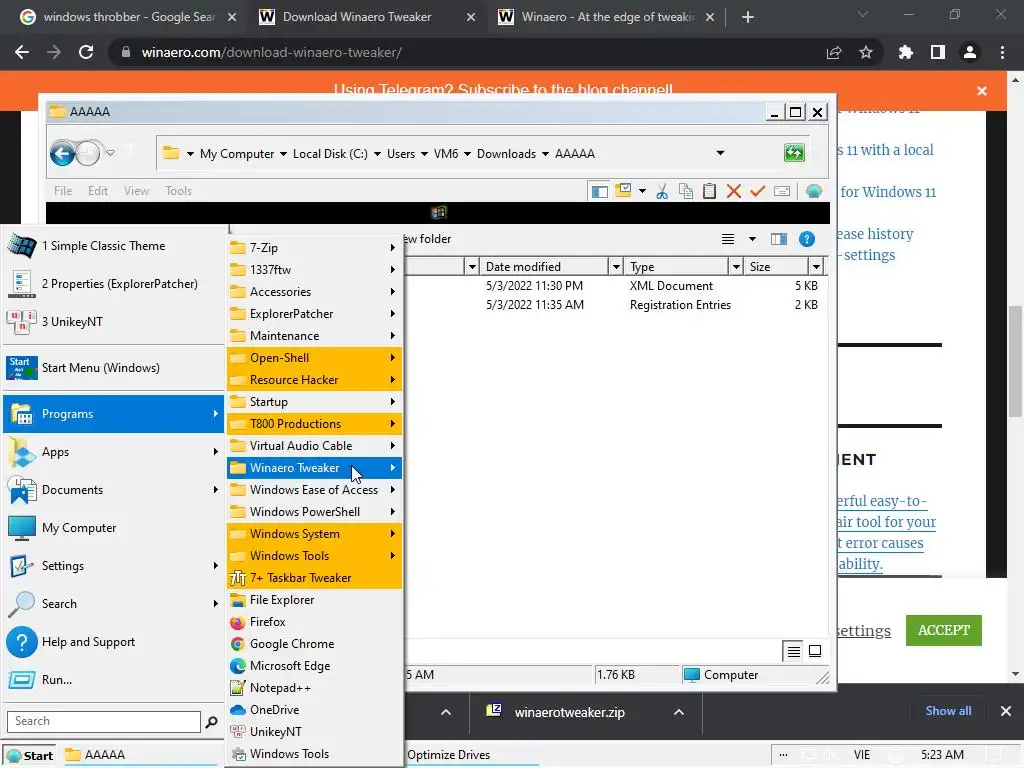Click the start menu Search input field
Viewport: 1024px width, 768px height.
coord(104,721)
